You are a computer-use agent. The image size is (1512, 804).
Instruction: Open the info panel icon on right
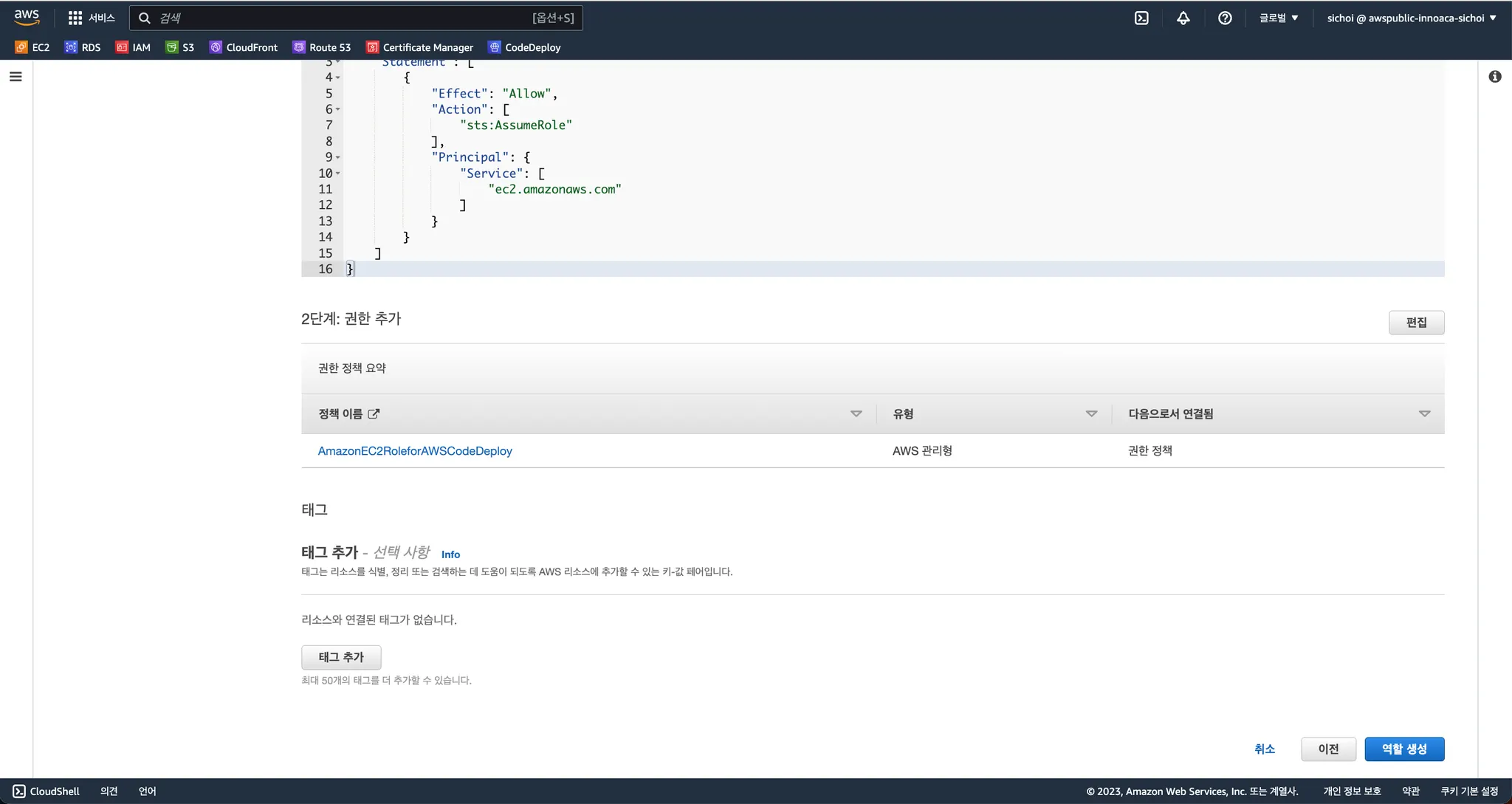click(1495, 77)
